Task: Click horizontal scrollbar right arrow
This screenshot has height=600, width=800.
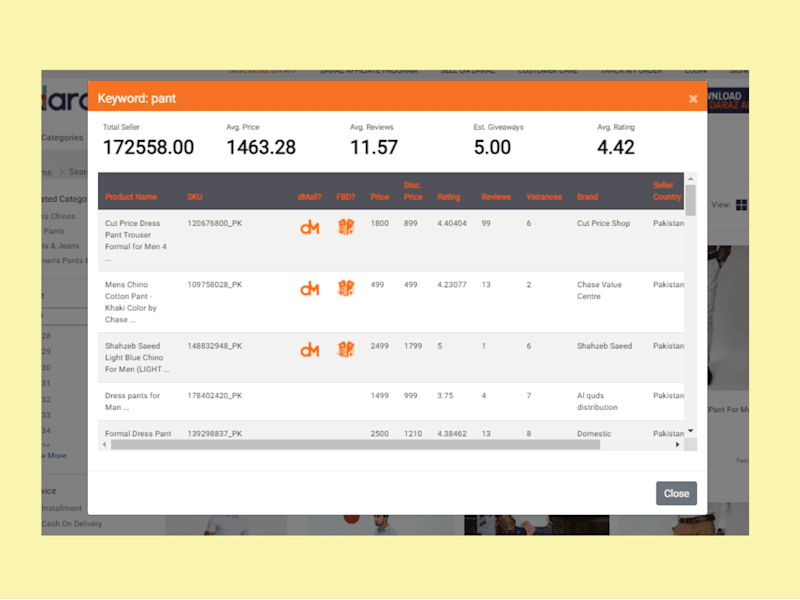Action: pyautogui.click(x=678, y=444)
